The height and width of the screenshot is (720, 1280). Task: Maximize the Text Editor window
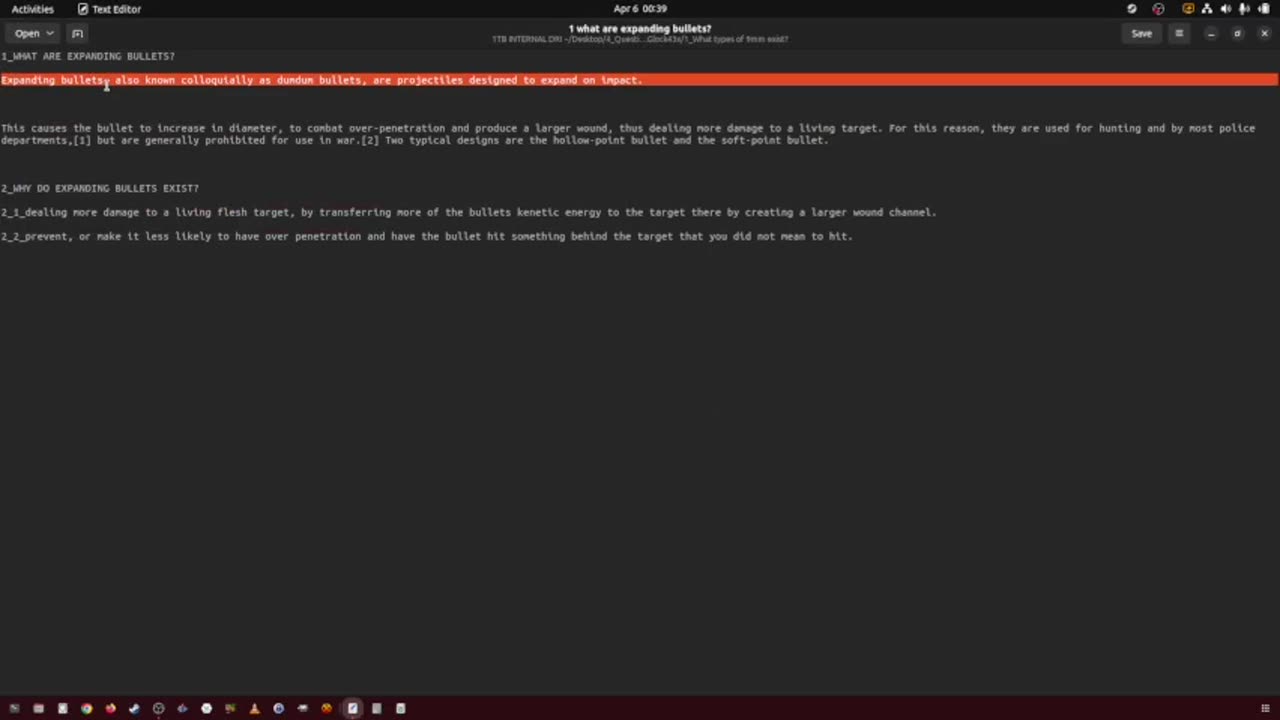pos(1237,33)
